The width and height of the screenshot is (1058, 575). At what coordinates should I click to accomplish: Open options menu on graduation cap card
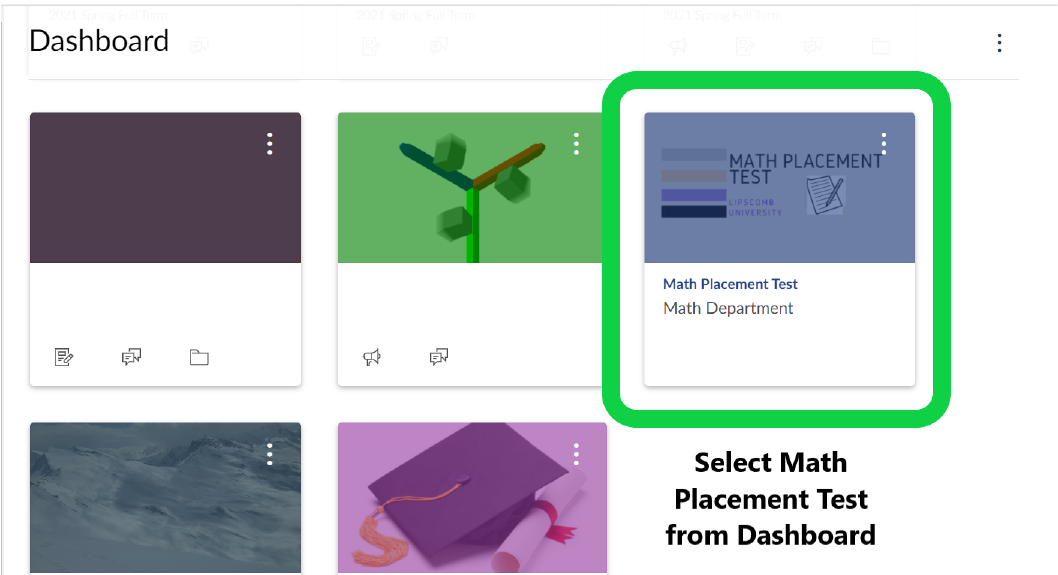[x=576, y=454]
